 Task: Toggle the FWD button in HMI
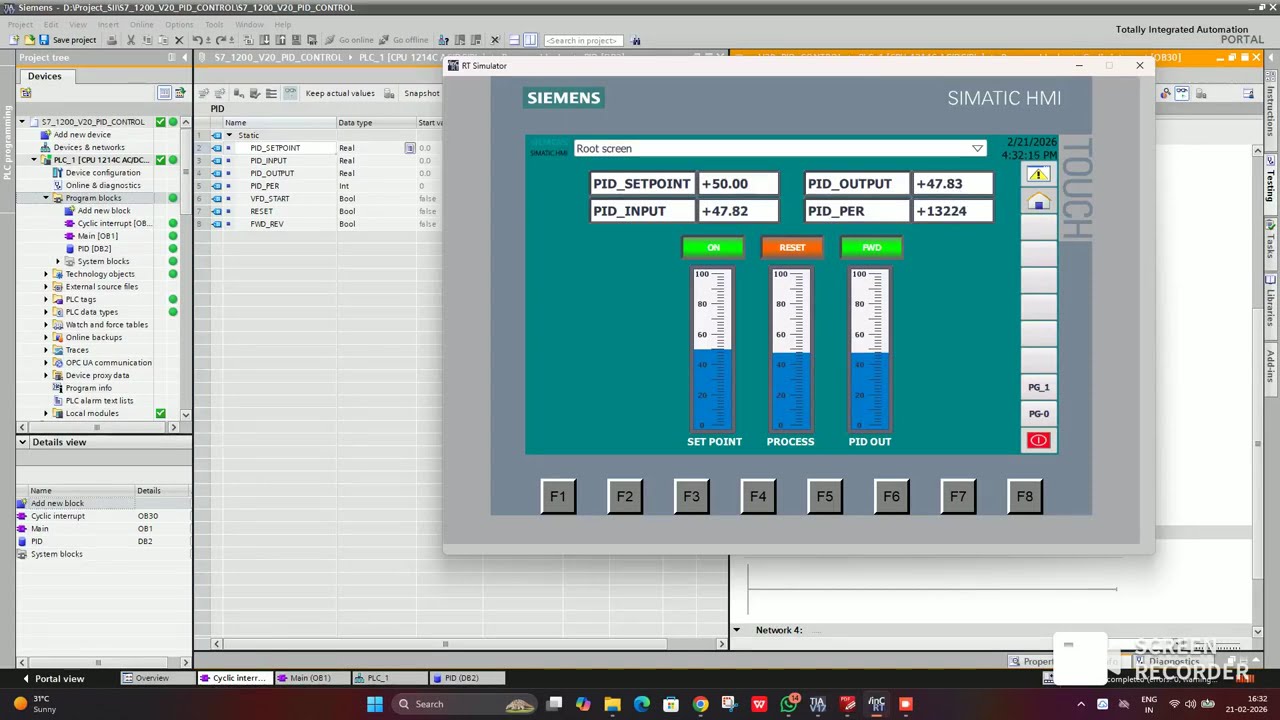[x=871, y=247]
